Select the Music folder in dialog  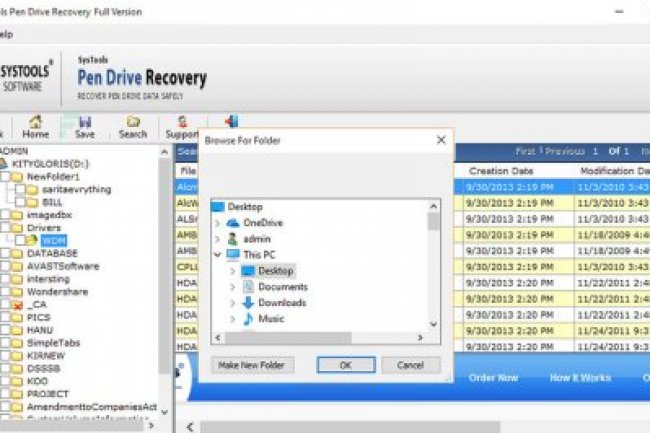(x=271, y=318)
